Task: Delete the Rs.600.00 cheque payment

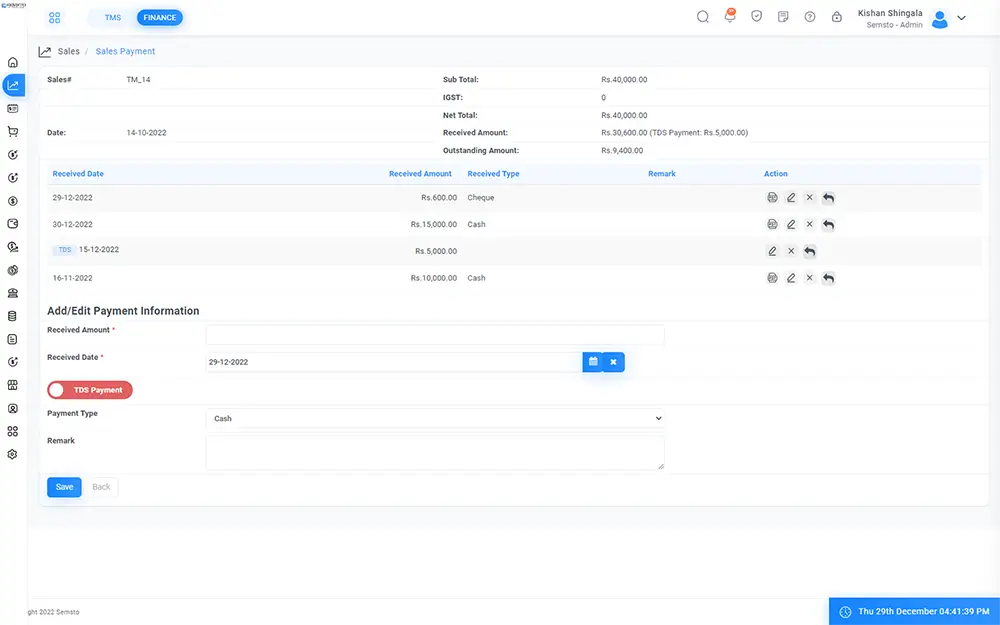Action: pyautogui.click(x=809, y=198)
